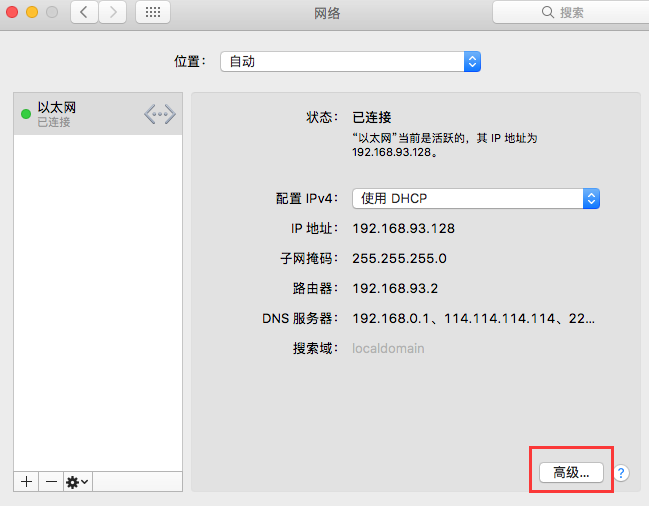Click the Ethernet arrows icon in sidebar

[x=160, y=114]
